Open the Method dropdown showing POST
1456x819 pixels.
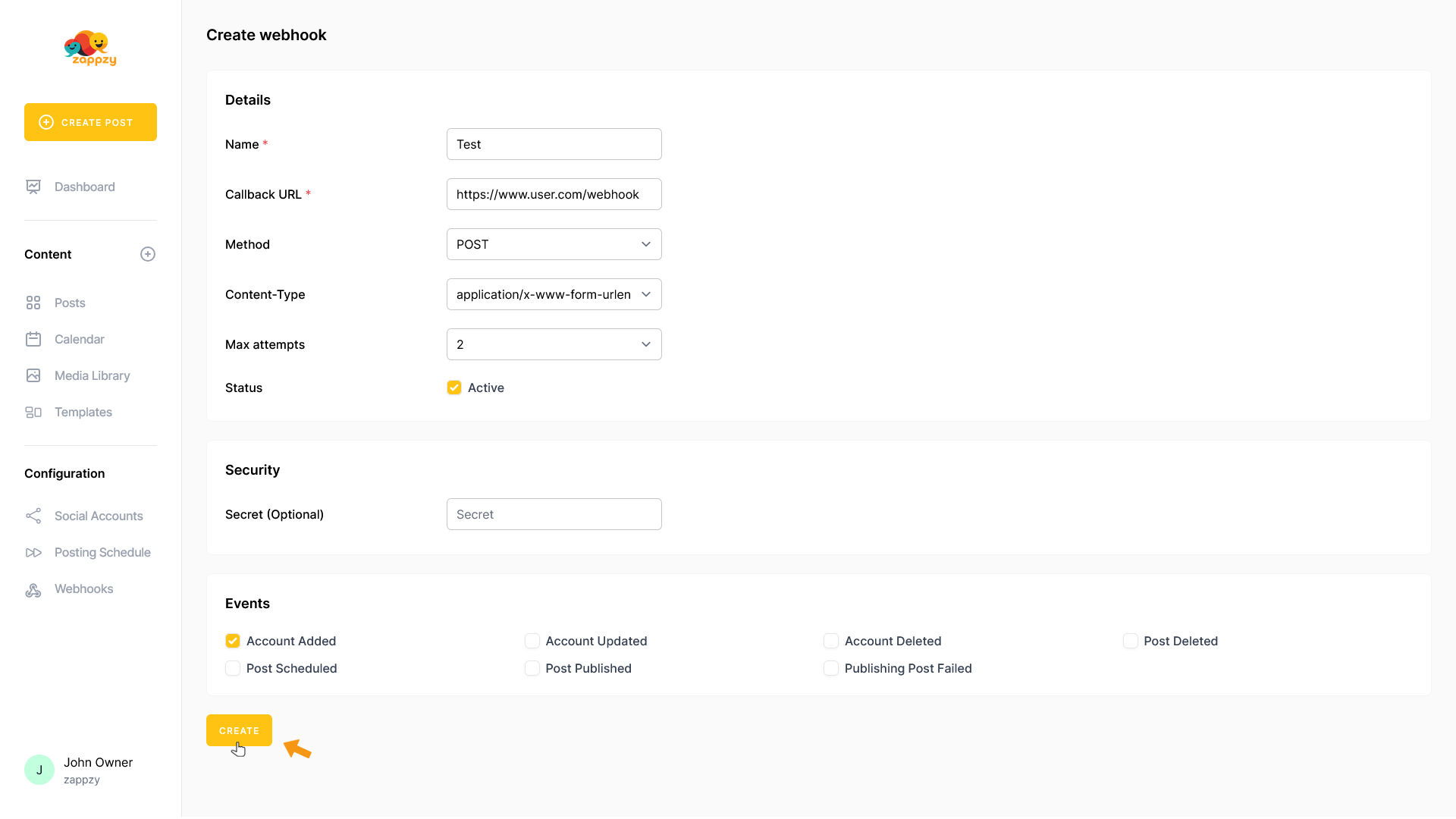pos(554,244)
